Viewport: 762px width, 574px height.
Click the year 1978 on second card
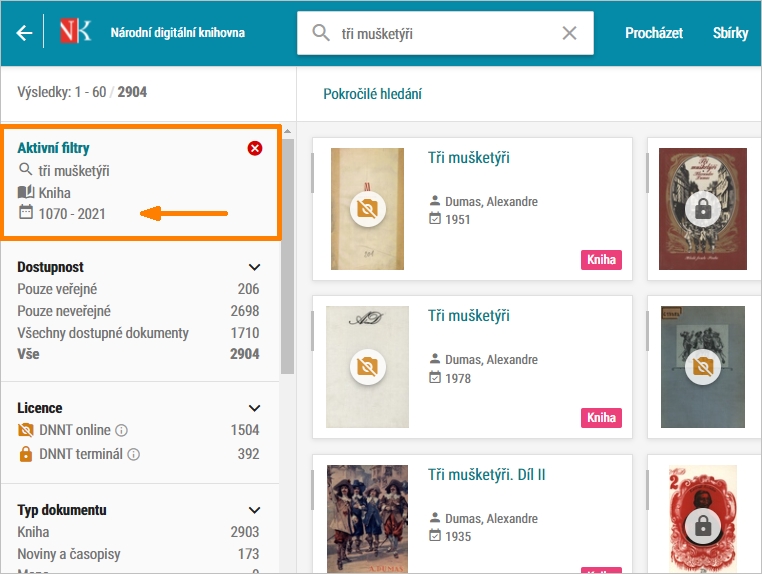tap(458, 378)
